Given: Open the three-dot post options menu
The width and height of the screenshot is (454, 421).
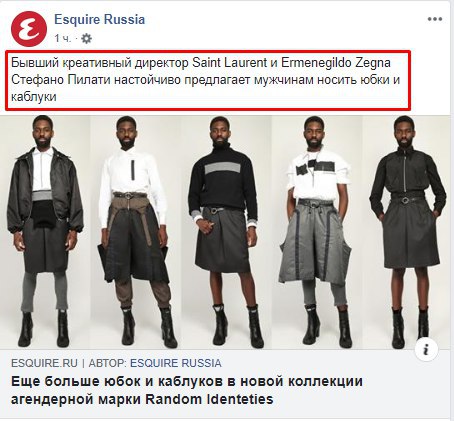Looking at the screenshot, I should (x=435, y=19).
